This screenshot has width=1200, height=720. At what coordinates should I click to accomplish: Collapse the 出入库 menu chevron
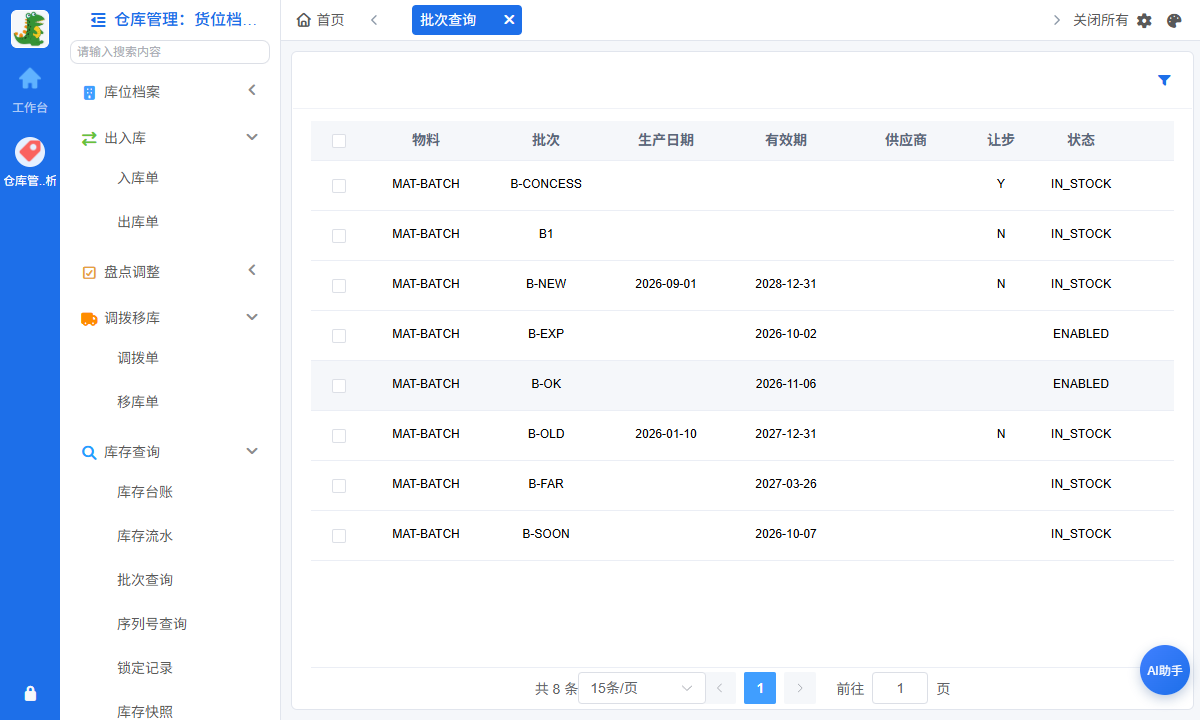click(252, 136)
